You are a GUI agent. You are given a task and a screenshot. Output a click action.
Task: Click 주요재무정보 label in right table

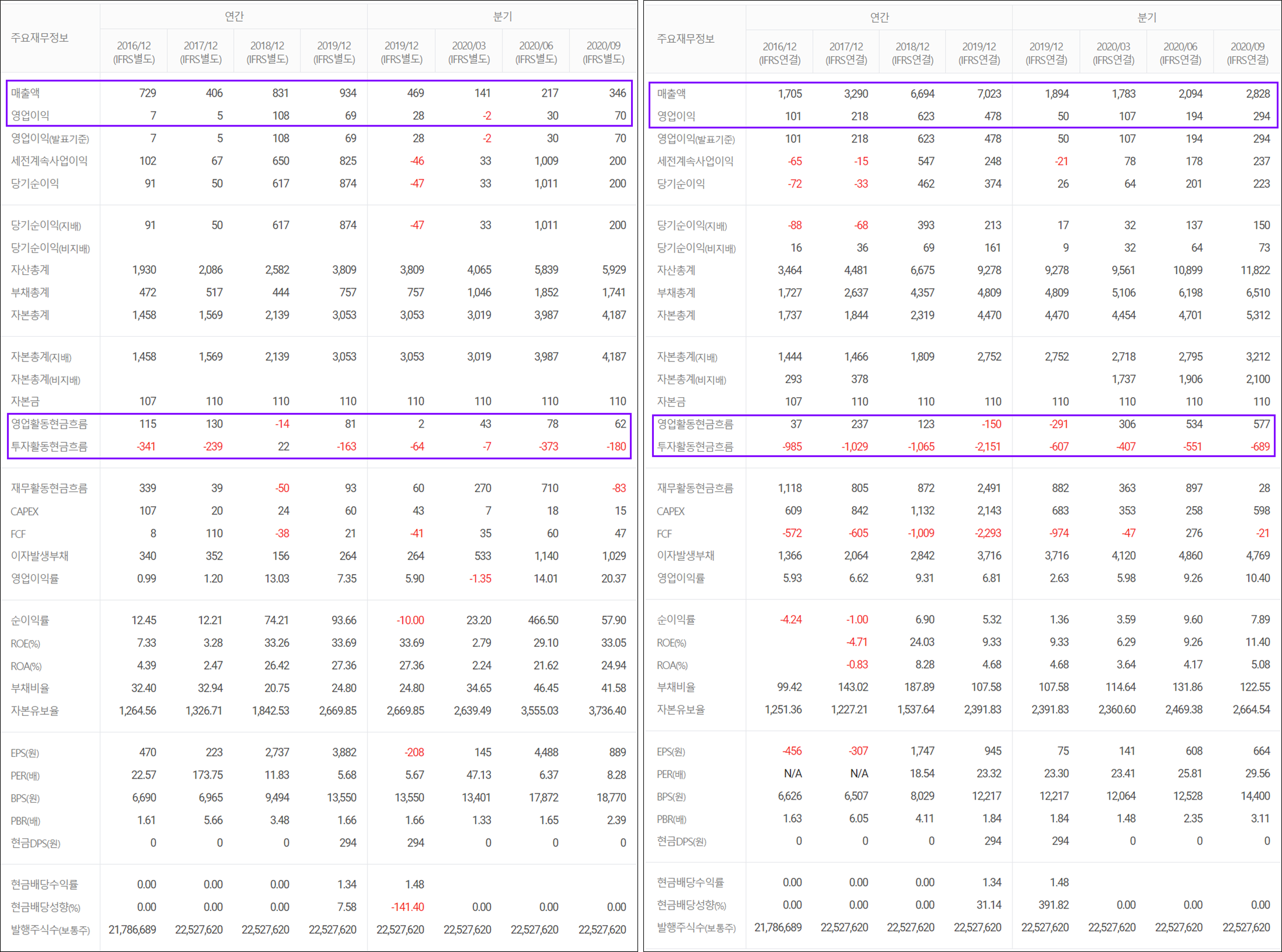tap(686, 39)
